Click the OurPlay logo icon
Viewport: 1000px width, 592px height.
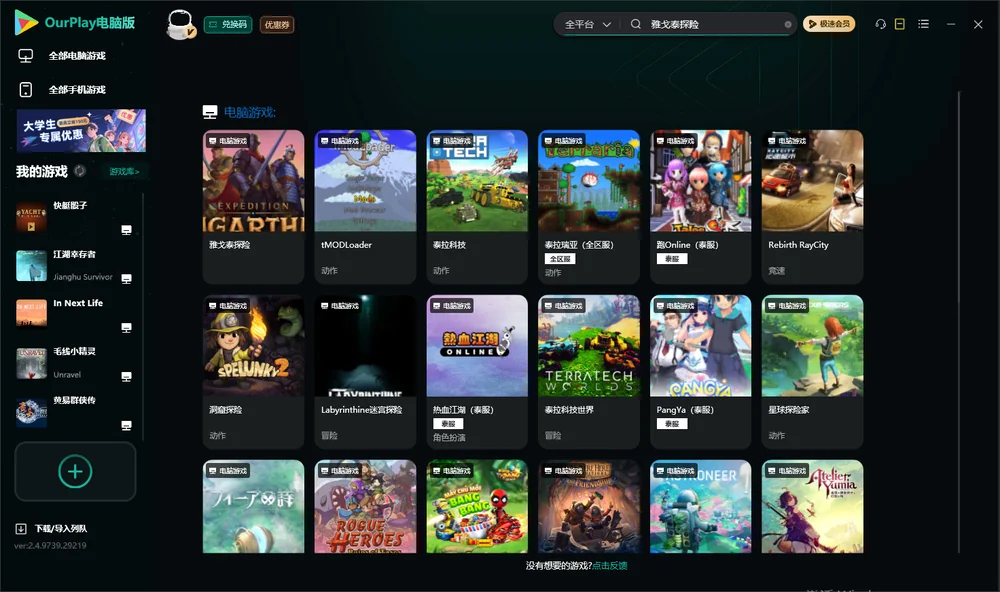tap(26, 23)
